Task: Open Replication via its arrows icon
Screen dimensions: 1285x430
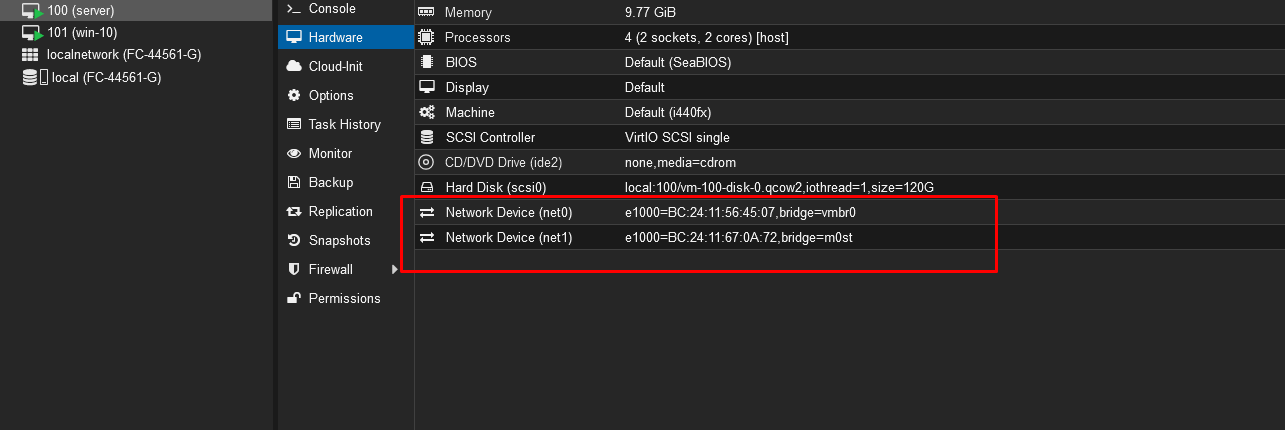Action: click(x=294, y=212)
